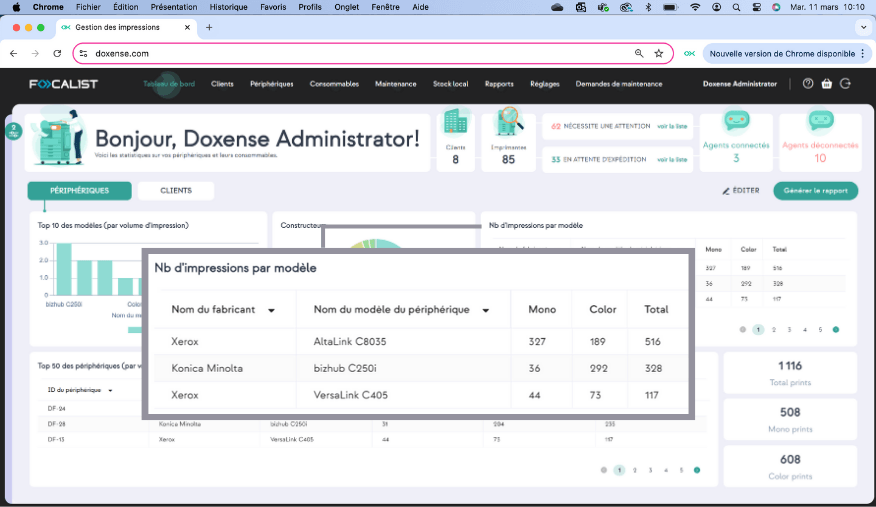Click next-page green dot in Top 50 pagination
Screen dimensions: 876x507
tap(697, 470)
